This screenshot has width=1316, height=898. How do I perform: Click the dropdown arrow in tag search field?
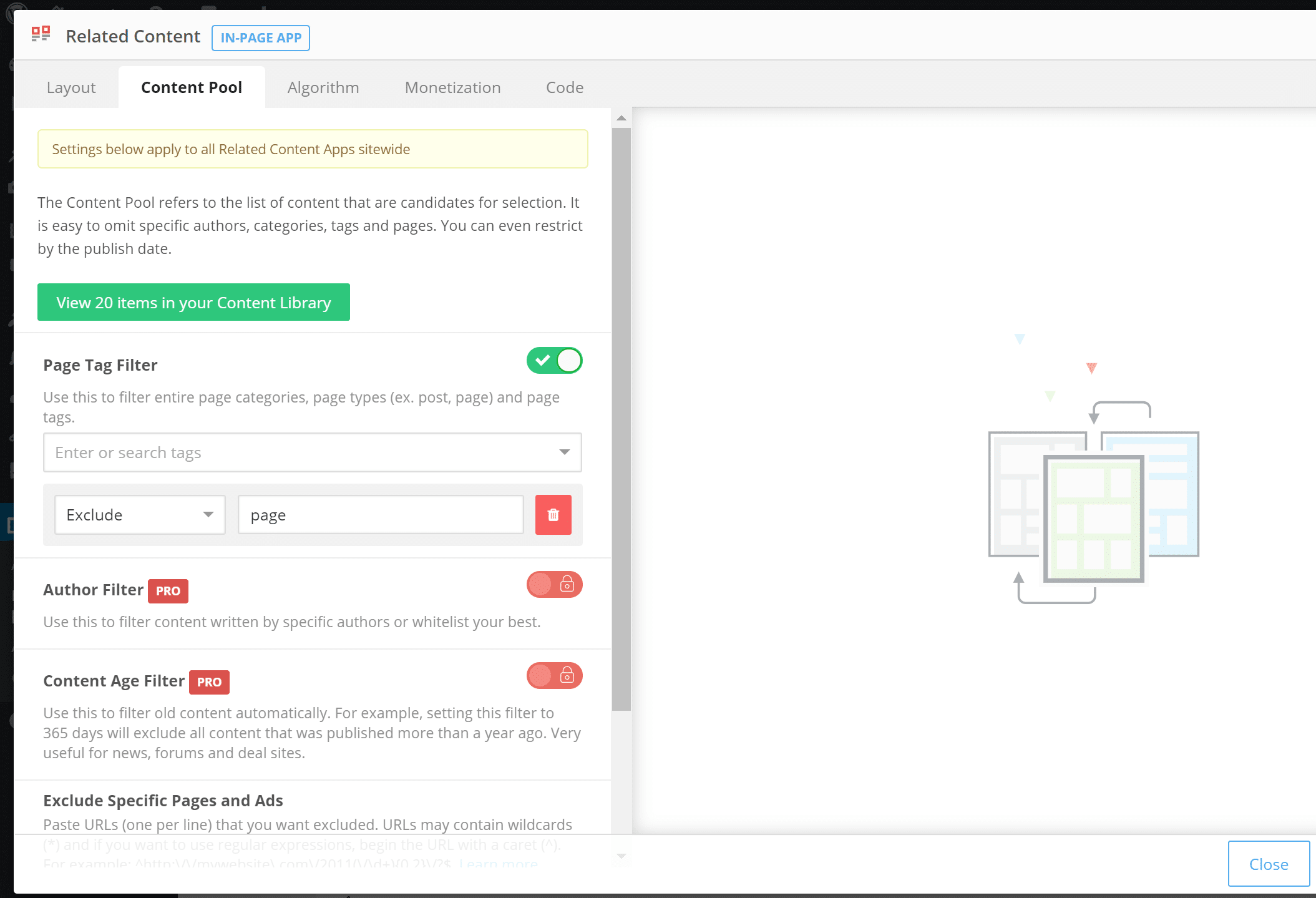tap(565, 452)
